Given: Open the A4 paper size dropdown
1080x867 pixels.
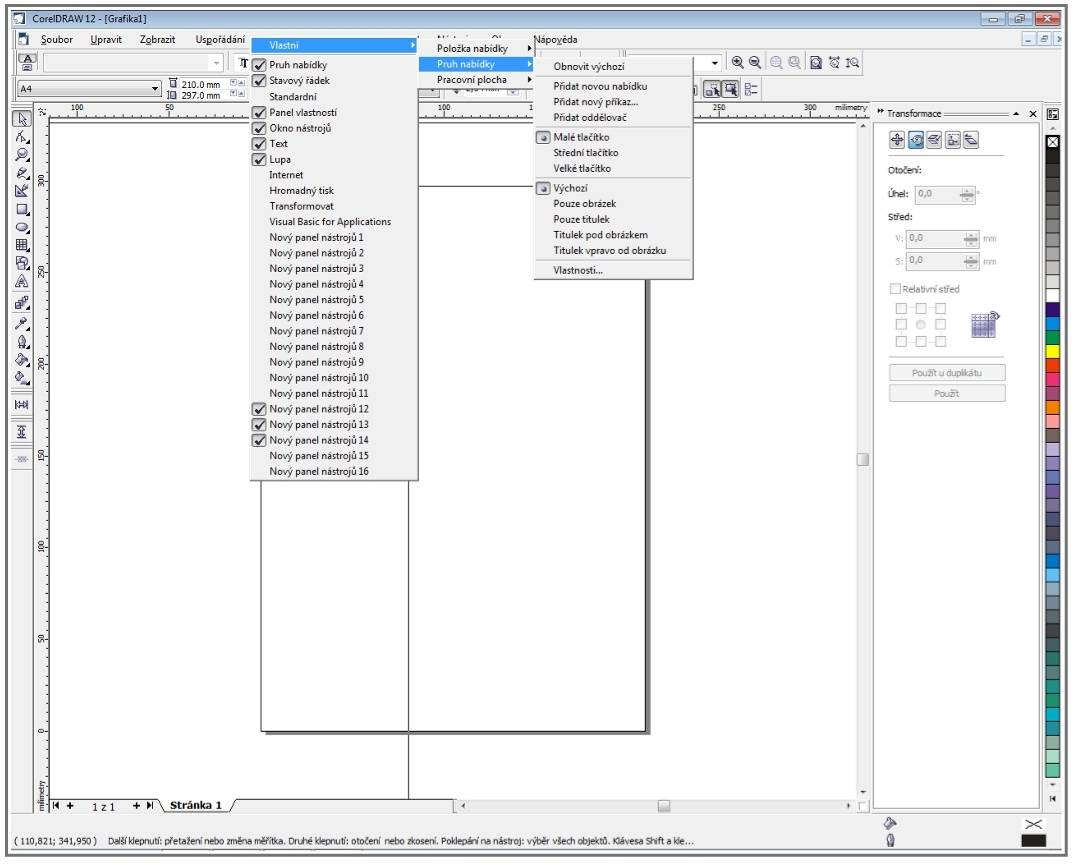Looking at the screenshot, I should 155,89.
